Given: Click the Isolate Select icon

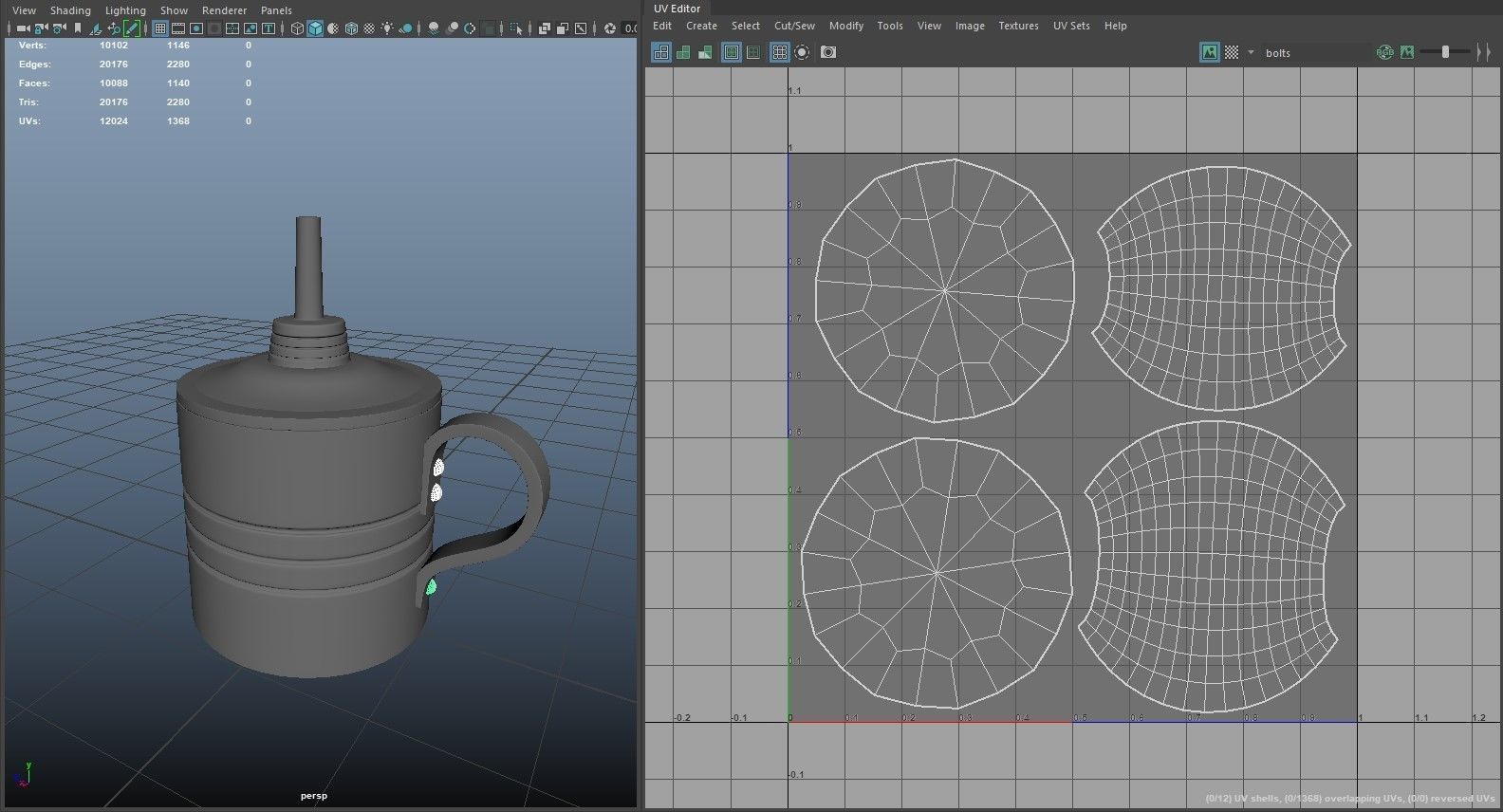Looking at the screenshot, I should tap(515, 28).
